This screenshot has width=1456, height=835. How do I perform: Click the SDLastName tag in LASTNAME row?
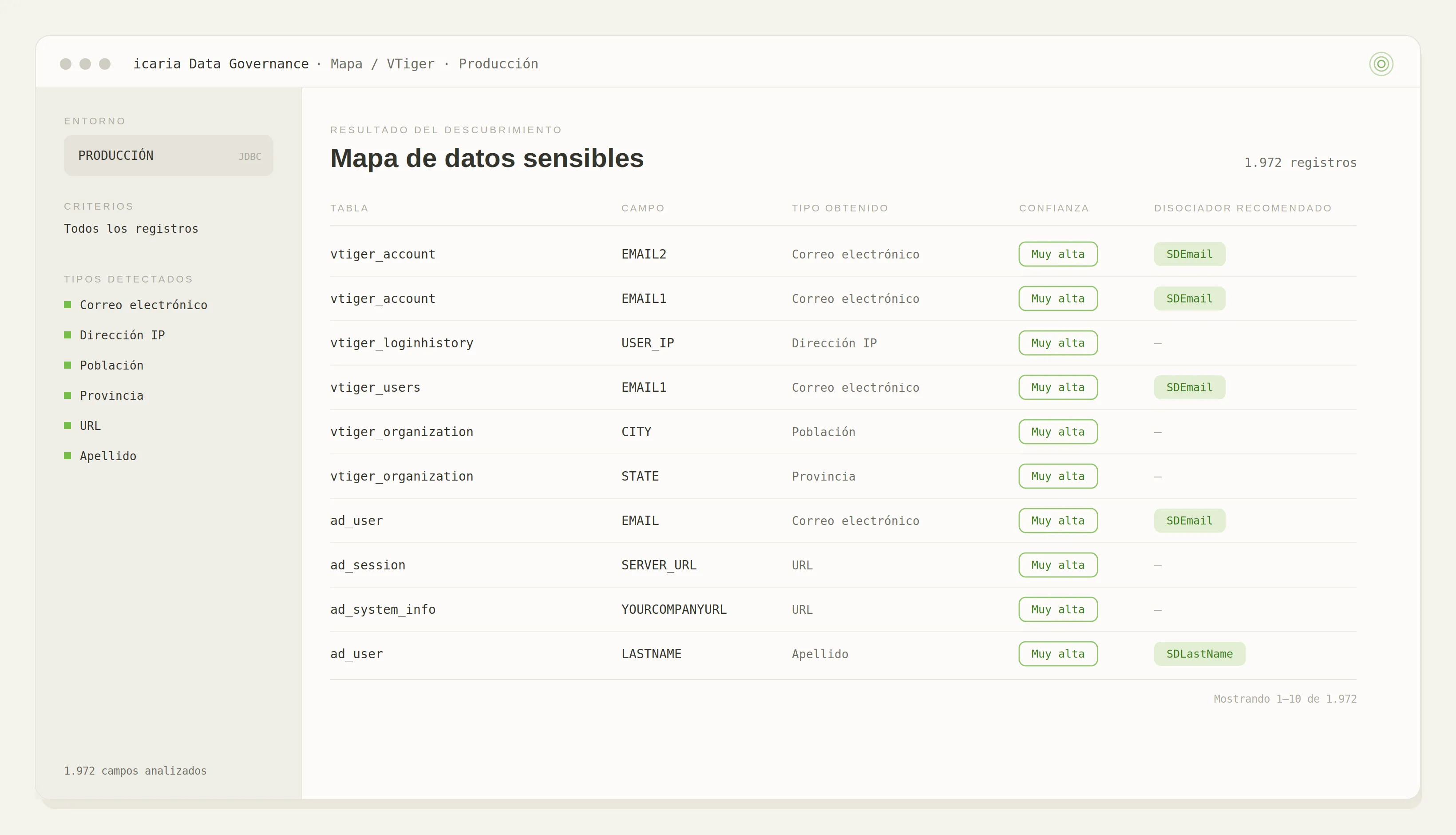[1199, 654]
